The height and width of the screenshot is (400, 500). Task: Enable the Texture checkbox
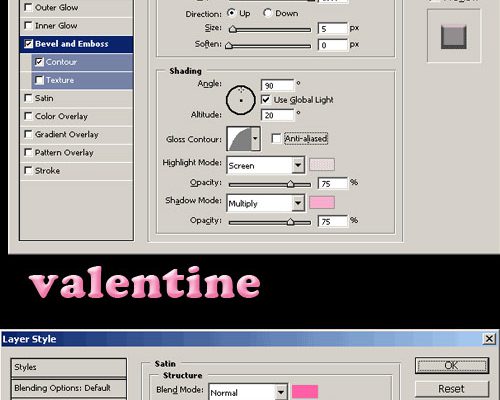point(39,80)
